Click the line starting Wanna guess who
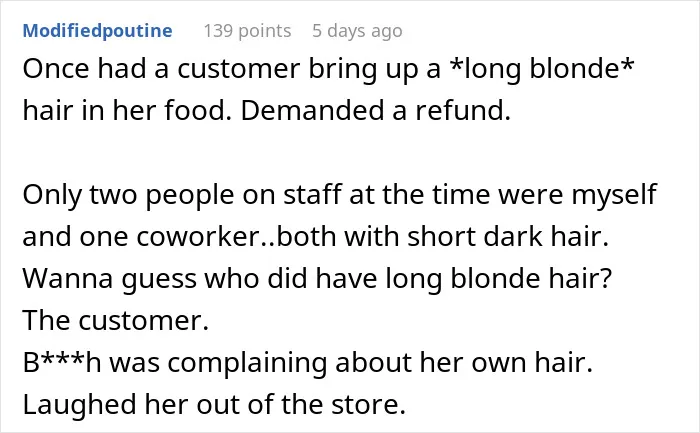 pos(317,279)
